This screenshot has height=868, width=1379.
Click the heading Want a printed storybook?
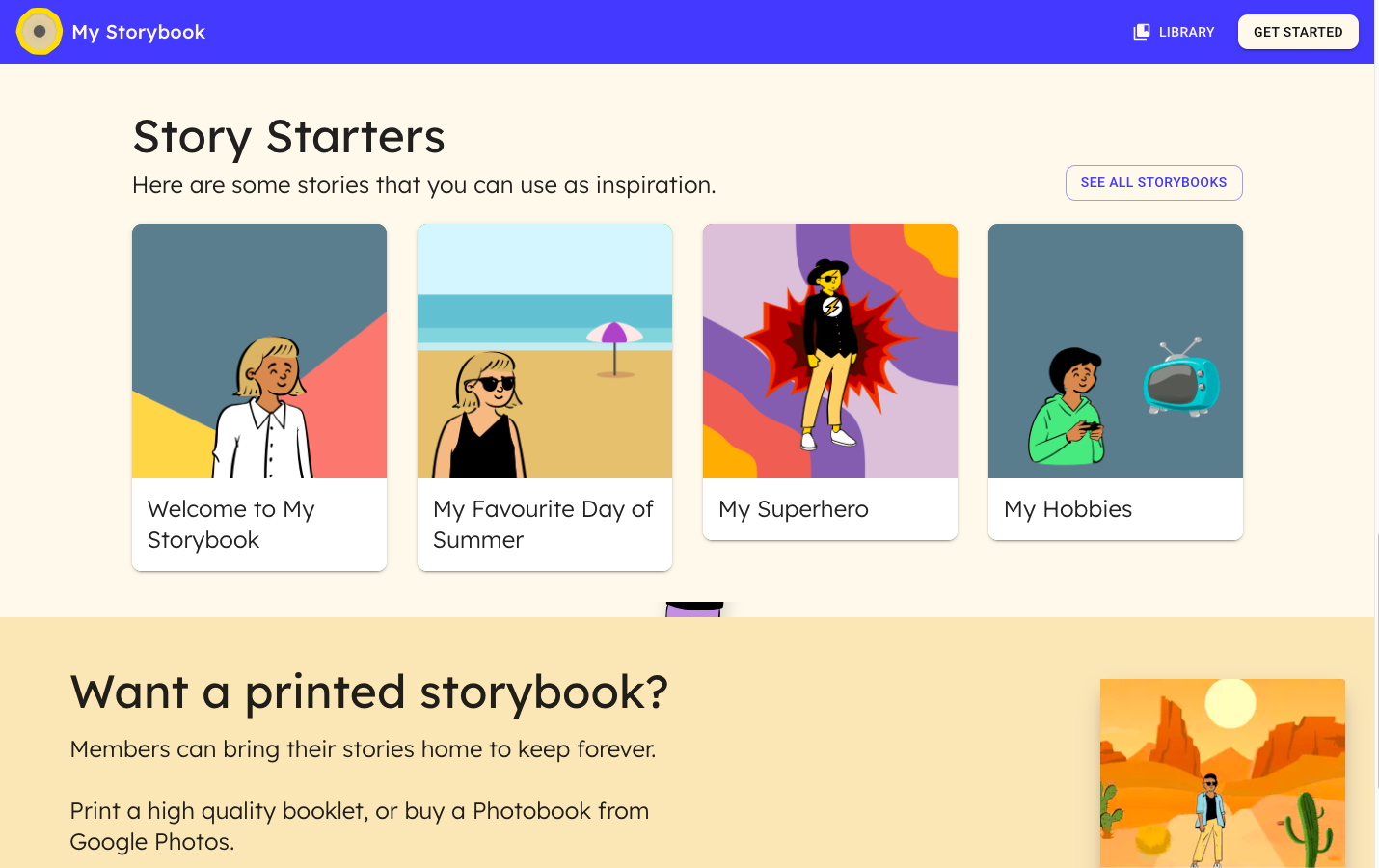coord(369,692)
